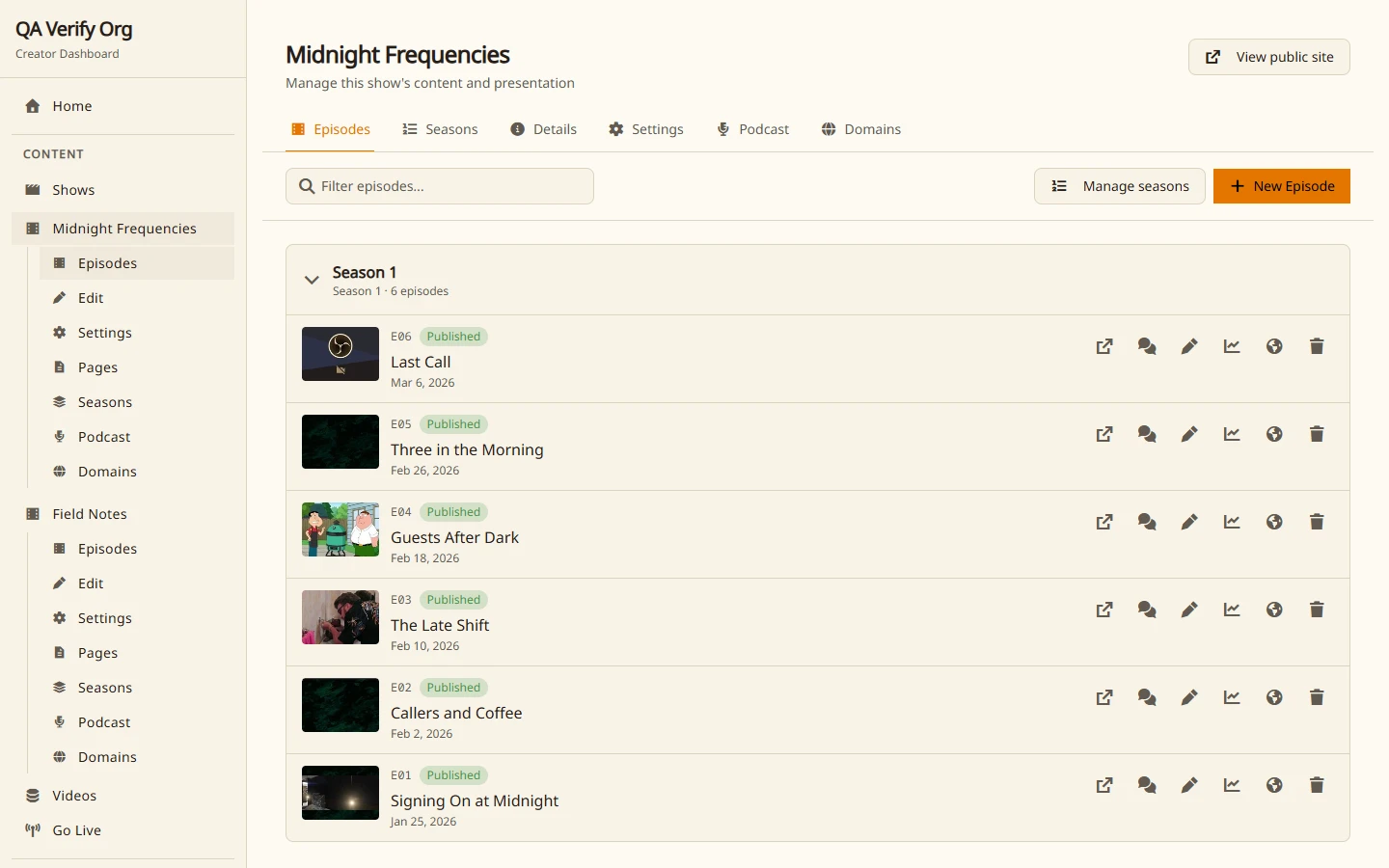Open Last Call episode thumbnail
The height and width of the screenshot is (868, 1389).
(x=340, y=354)
